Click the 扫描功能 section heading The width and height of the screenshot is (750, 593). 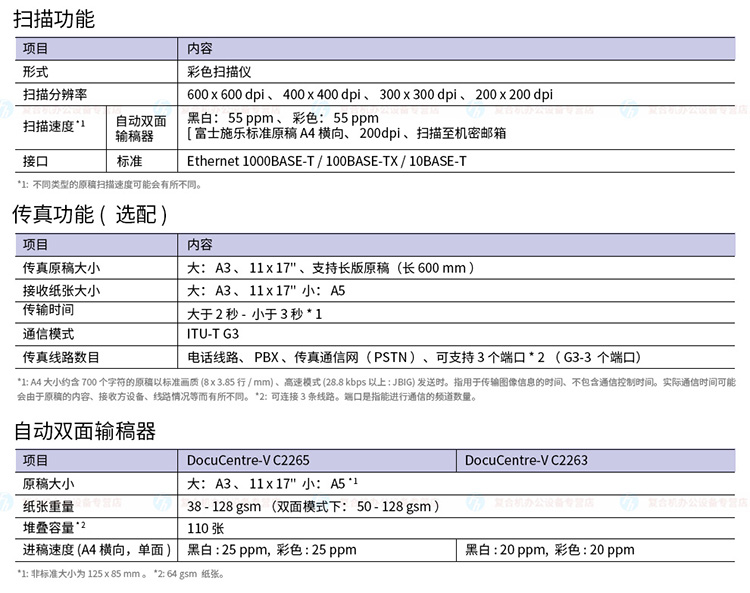54,19
